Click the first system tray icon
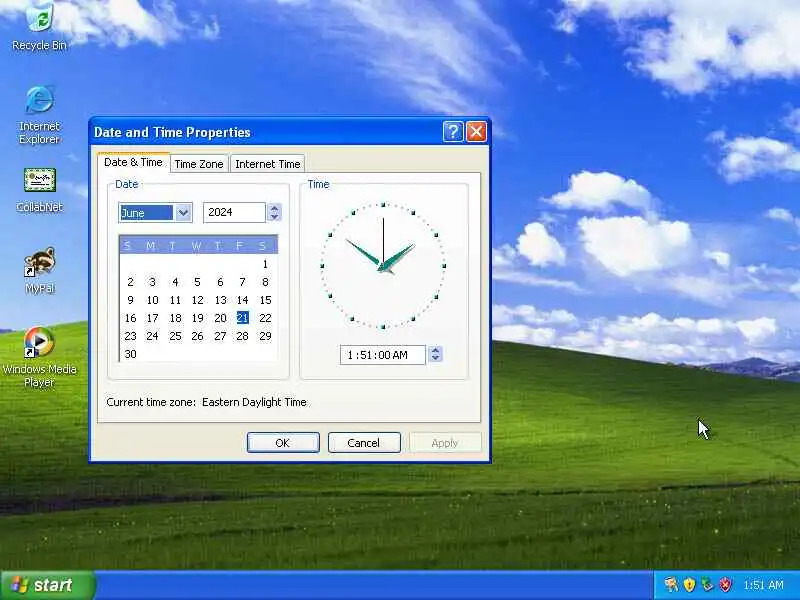 click(x=671, y=584)
